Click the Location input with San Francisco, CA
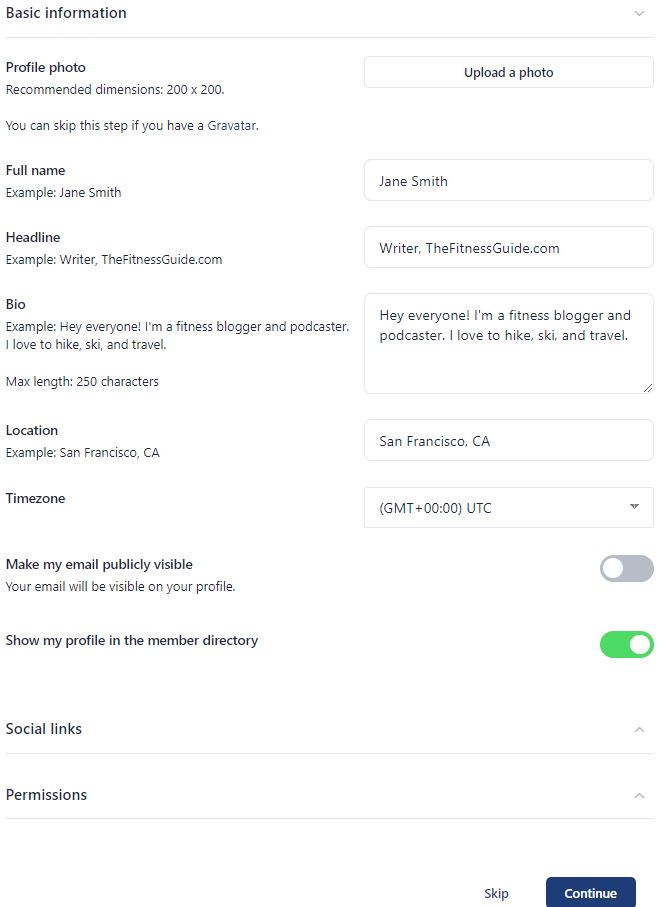The image size is (660, 907). [508, 440]
